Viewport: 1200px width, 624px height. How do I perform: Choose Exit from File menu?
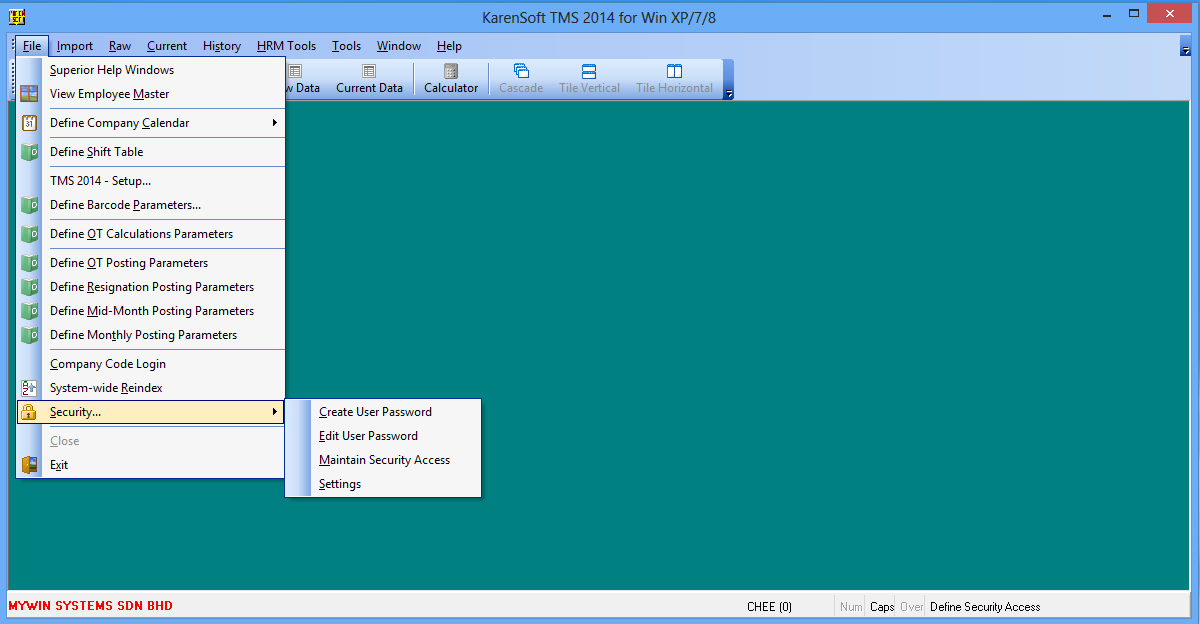151,465
